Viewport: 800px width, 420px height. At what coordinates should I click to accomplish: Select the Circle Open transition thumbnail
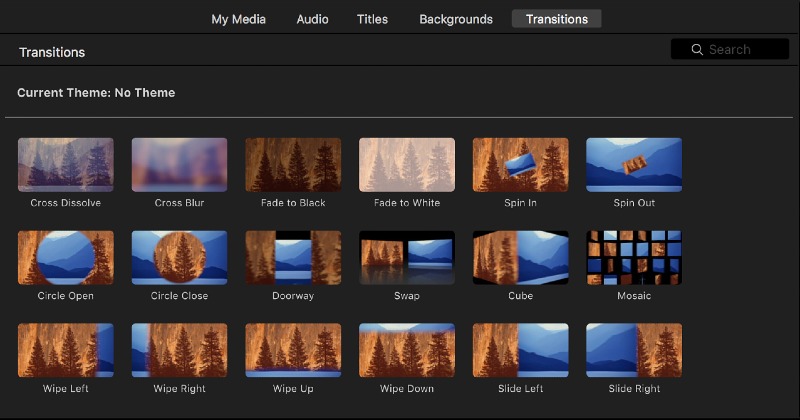pos(66,258)
